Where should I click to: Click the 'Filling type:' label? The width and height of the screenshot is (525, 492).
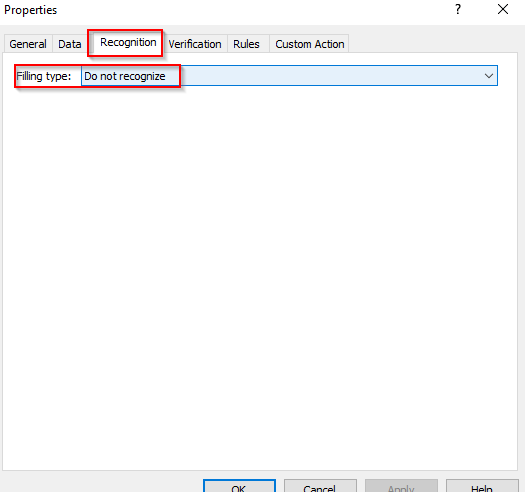coord(44,76)
